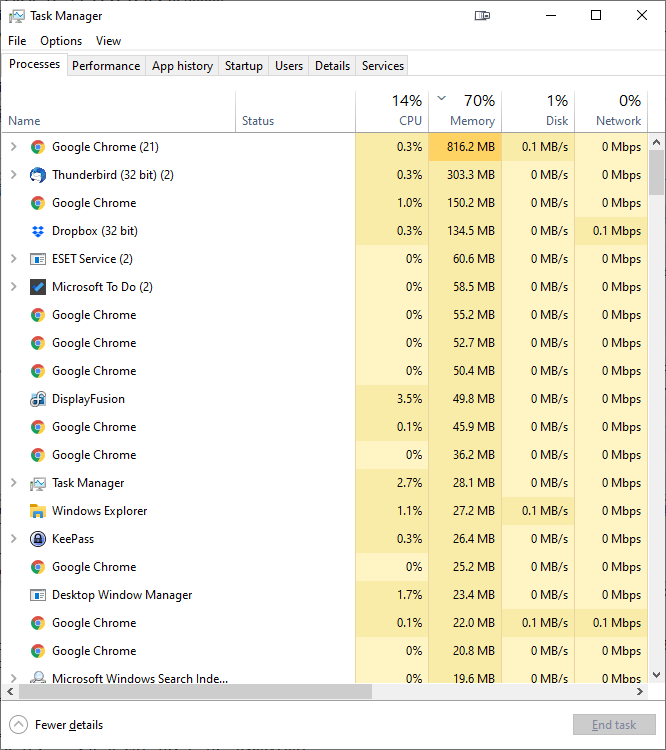Click Chrome icon in the 20.8 MB row
Screen dimensions: 666x750
point(38,651)
